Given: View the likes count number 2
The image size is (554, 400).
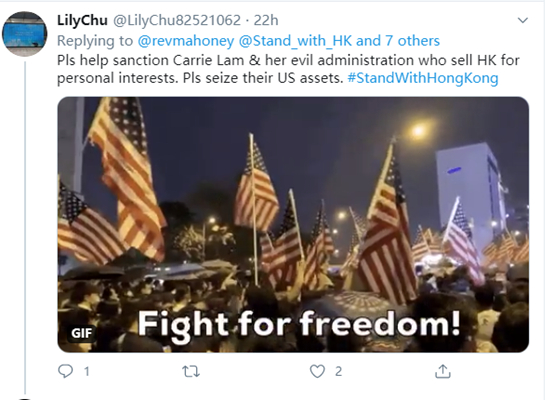Looking at the screenshot, I should [x=338, y=371].
